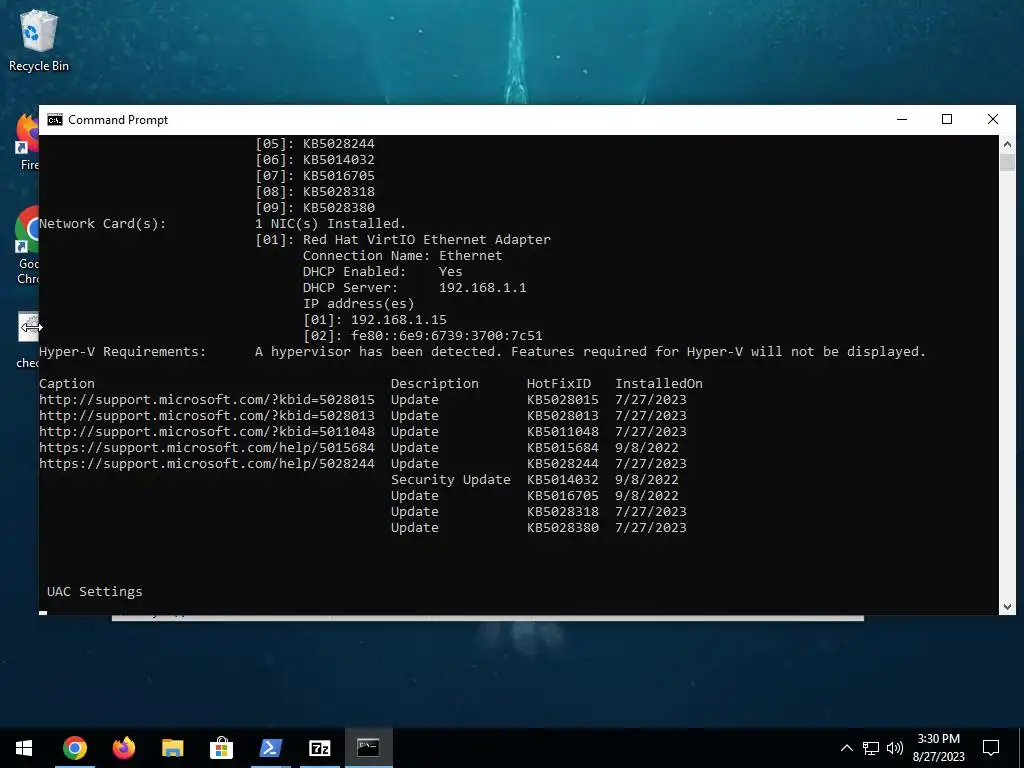Click the Command Prompt taskbar button
The height and width of the screenshot is (768, 1024).
[x=368, y=748]
